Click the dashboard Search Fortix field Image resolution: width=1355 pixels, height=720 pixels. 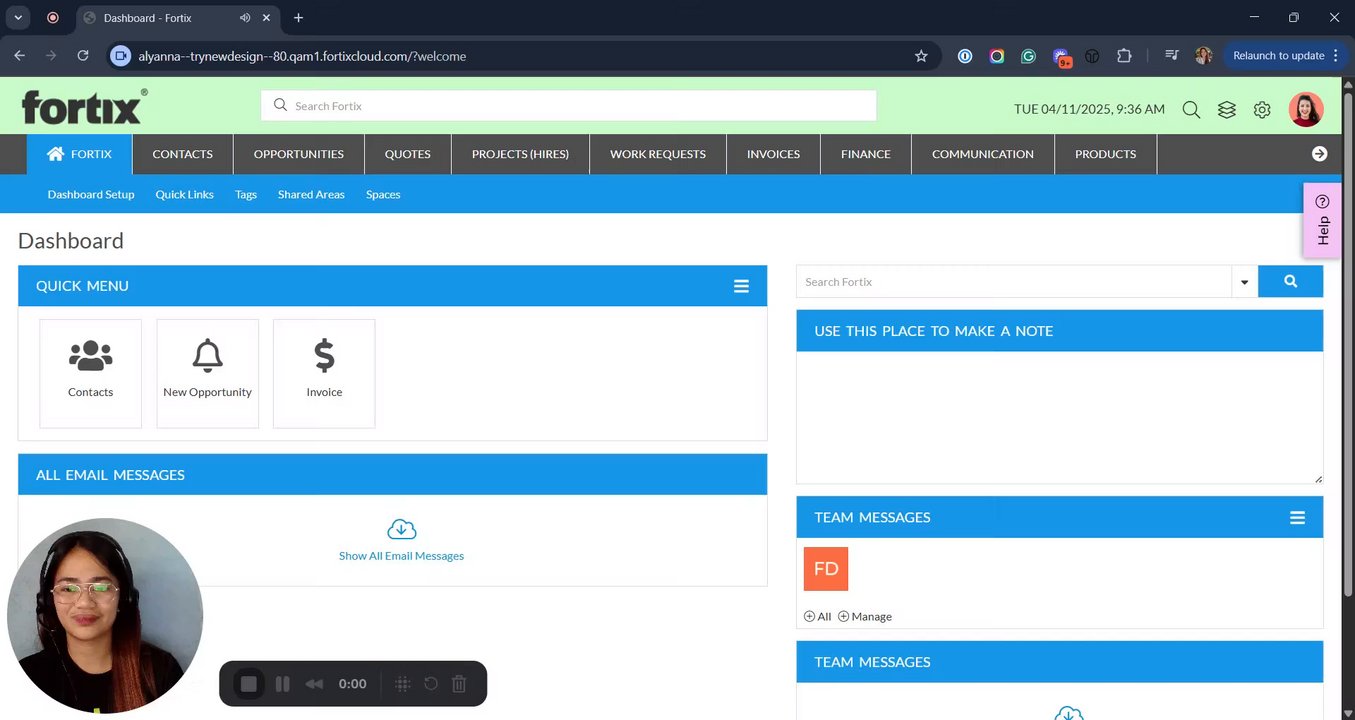point(1014,282)
